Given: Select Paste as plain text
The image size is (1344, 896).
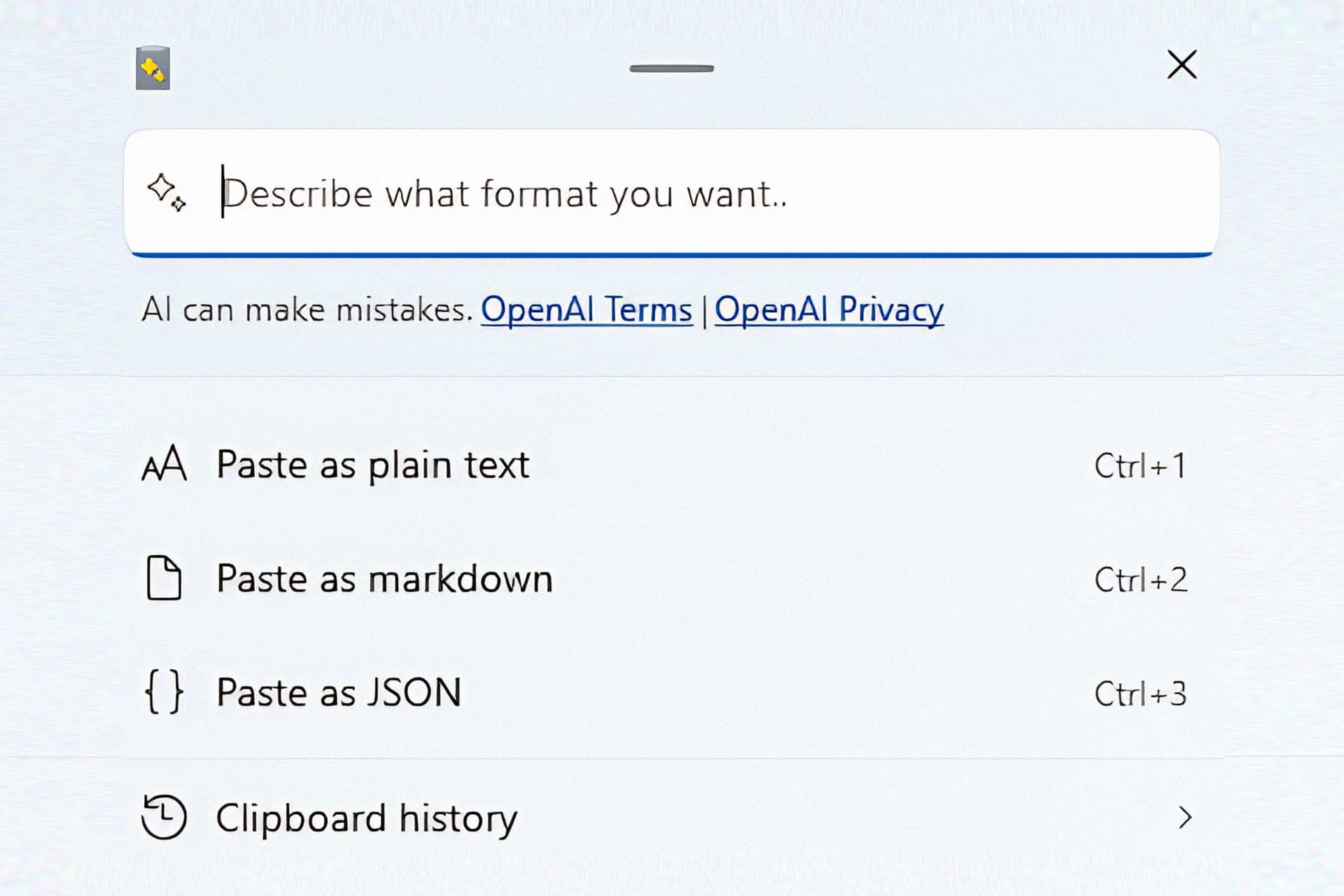Looking at the screenshot, I should tap(372, 465).
